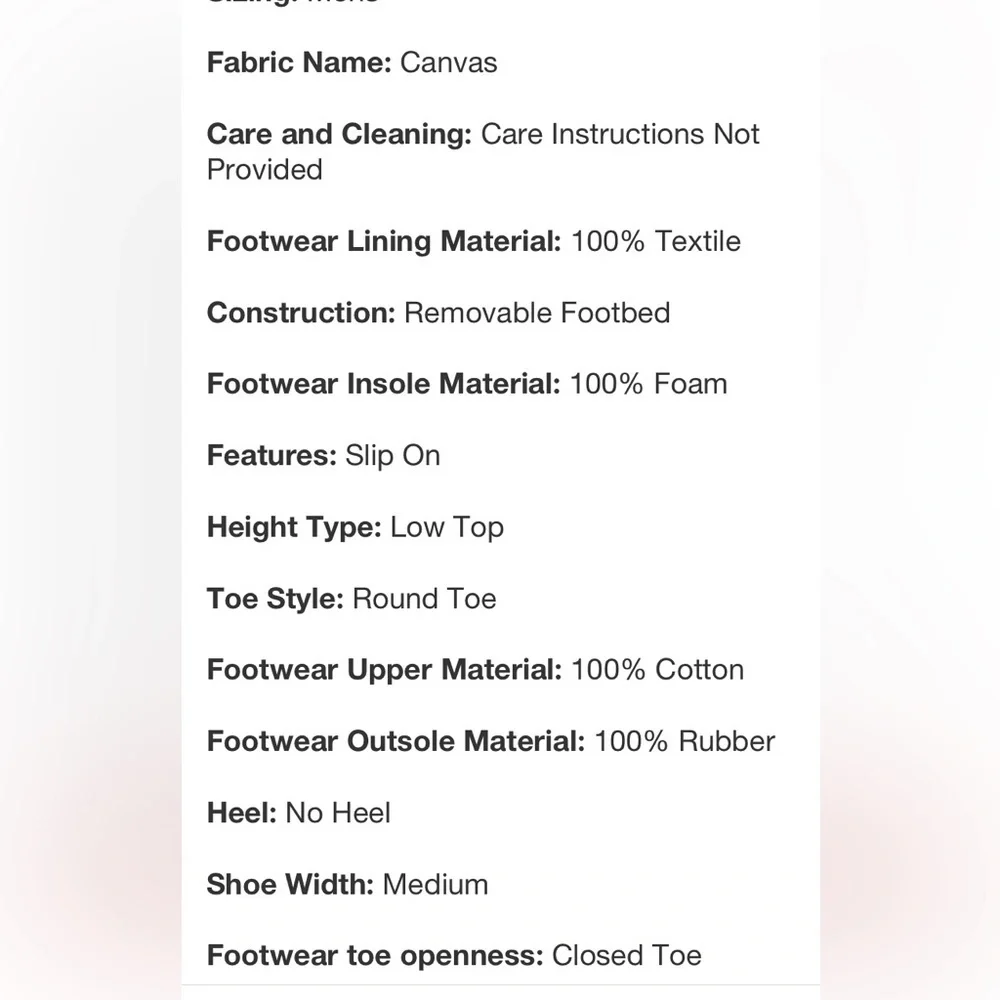This screenshot has width=1000, height=1000.
Task: Click the 100% Foam value
Action: click(648, 384)
